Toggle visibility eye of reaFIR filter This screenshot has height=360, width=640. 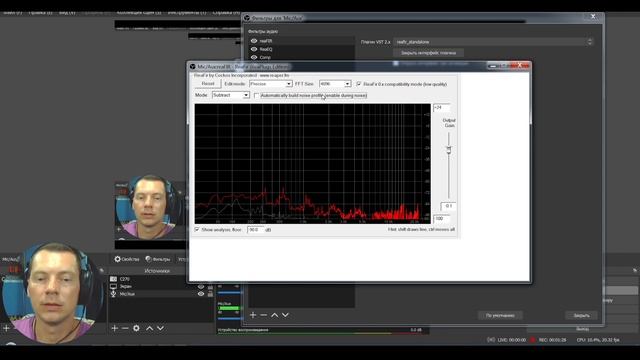[254, 41]
